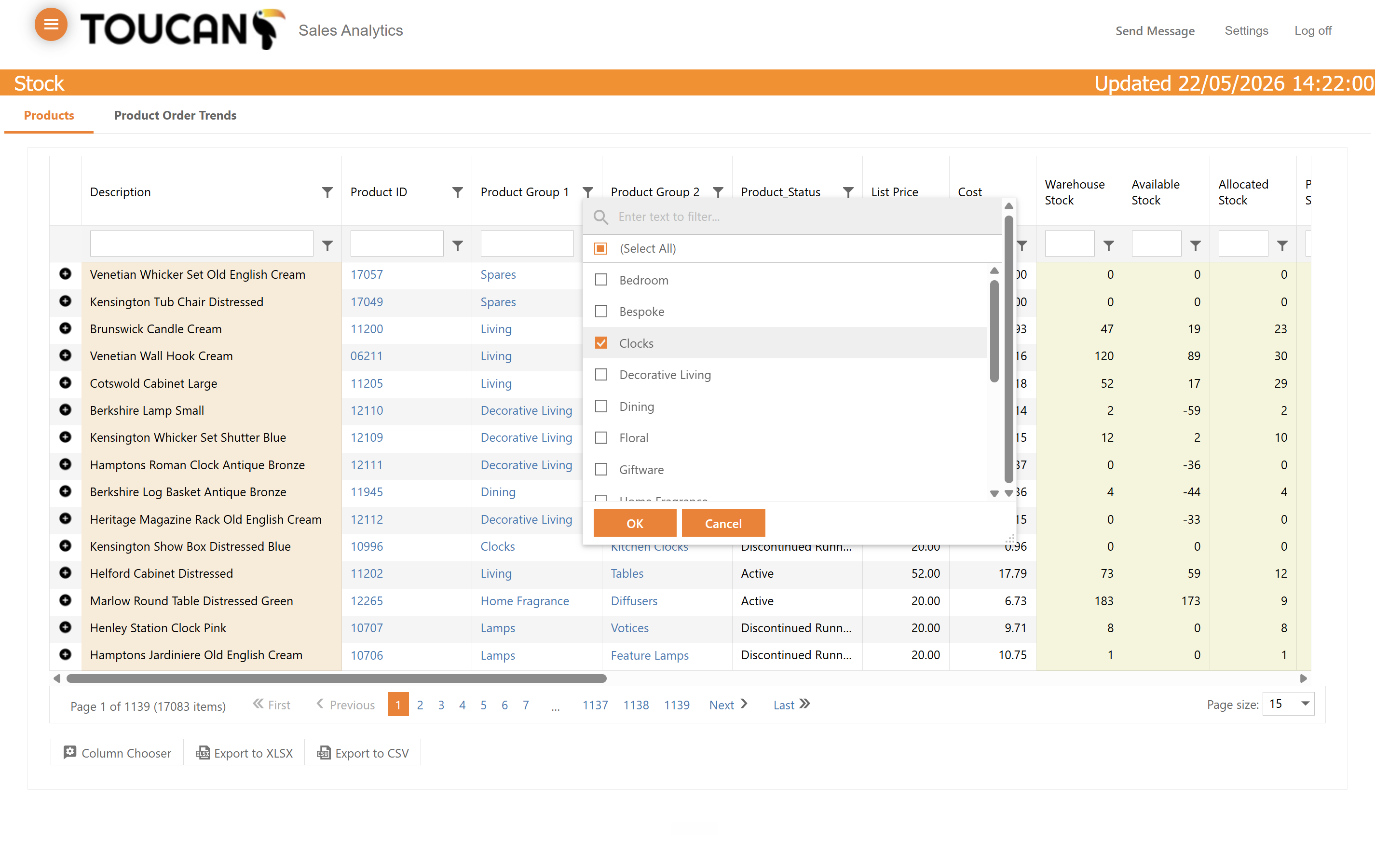The height and width of the screenshot is (868, 1389).
Task: Open Product ID column header filter
Action: coord(457,192)
